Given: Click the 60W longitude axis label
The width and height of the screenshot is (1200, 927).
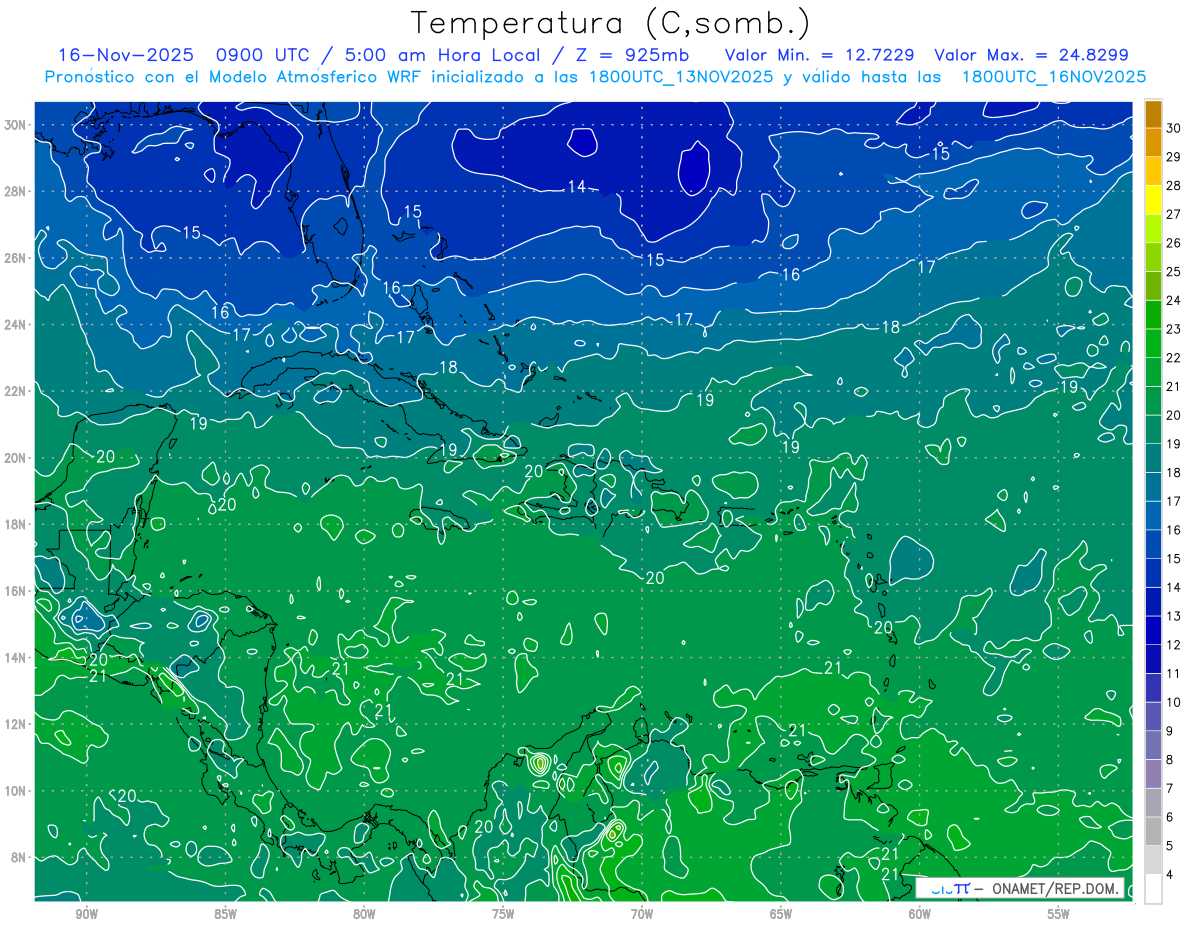Looking at the screenshot, I should [920, 914].
